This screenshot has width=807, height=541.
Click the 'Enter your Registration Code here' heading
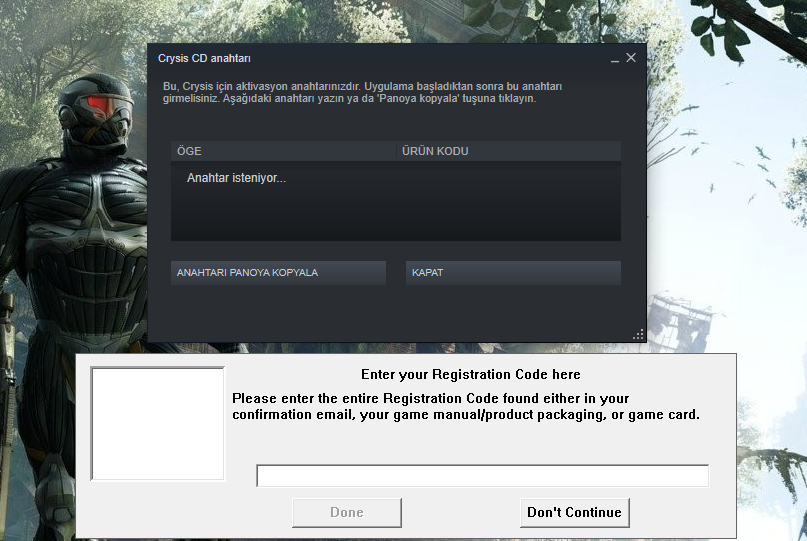click(470, 374)
